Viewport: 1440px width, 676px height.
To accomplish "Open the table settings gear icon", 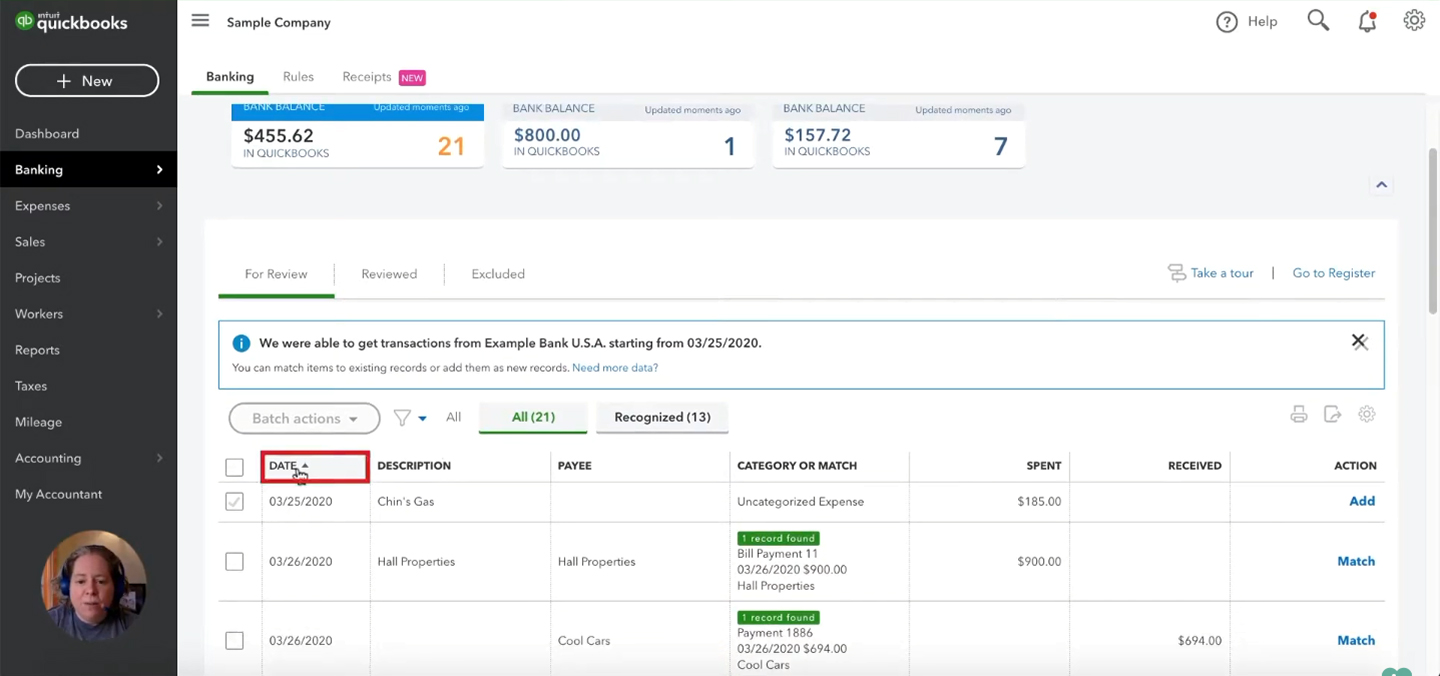I will (1367, 414).
